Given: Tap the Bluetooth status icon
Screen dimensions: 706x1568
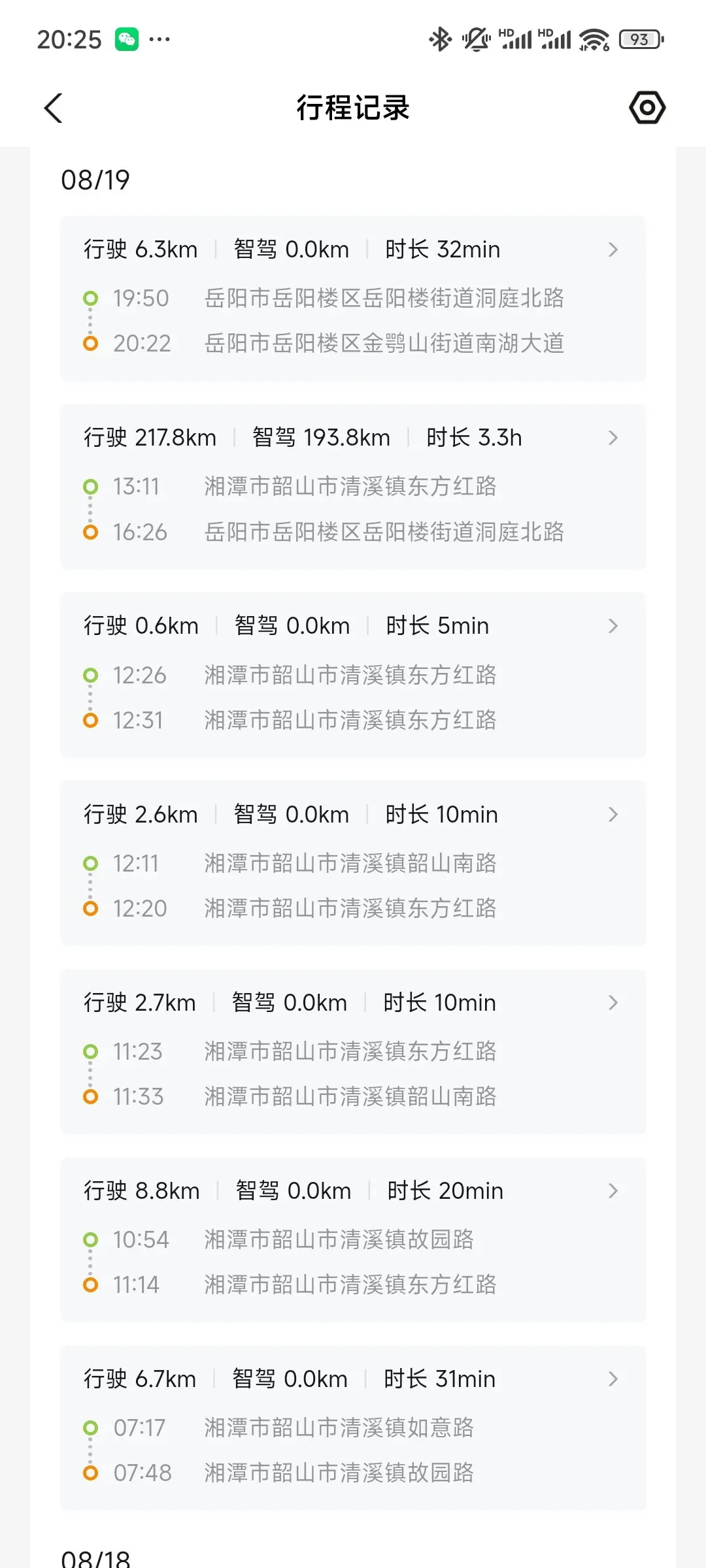Looking at the screenshot, I should [440, 39].
